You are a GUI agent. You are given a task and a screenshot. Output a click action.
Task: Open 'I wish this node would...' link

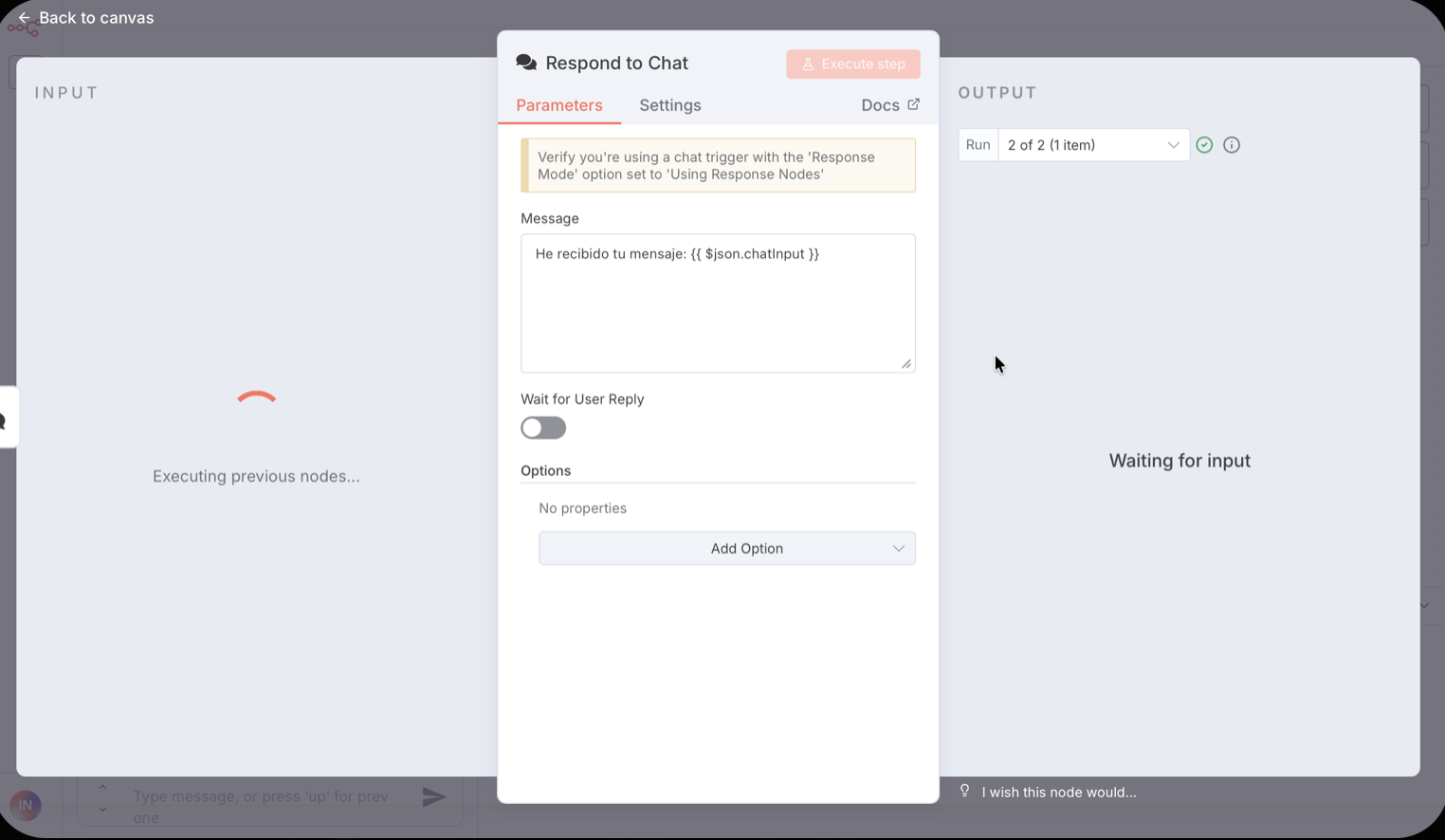[1058, 792]
